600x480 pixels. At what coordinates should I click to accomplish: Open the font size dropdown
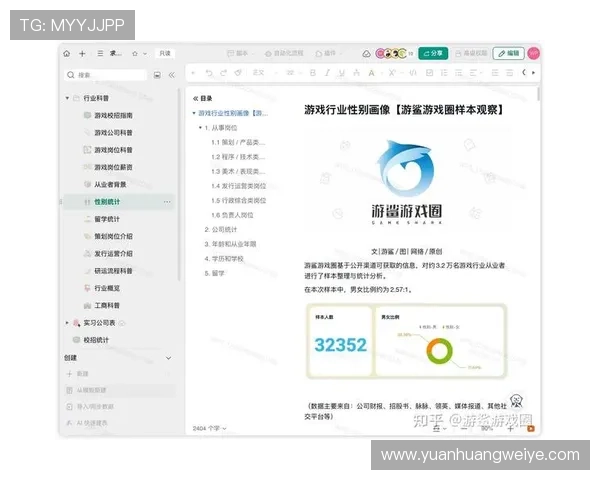coord(293,73)
